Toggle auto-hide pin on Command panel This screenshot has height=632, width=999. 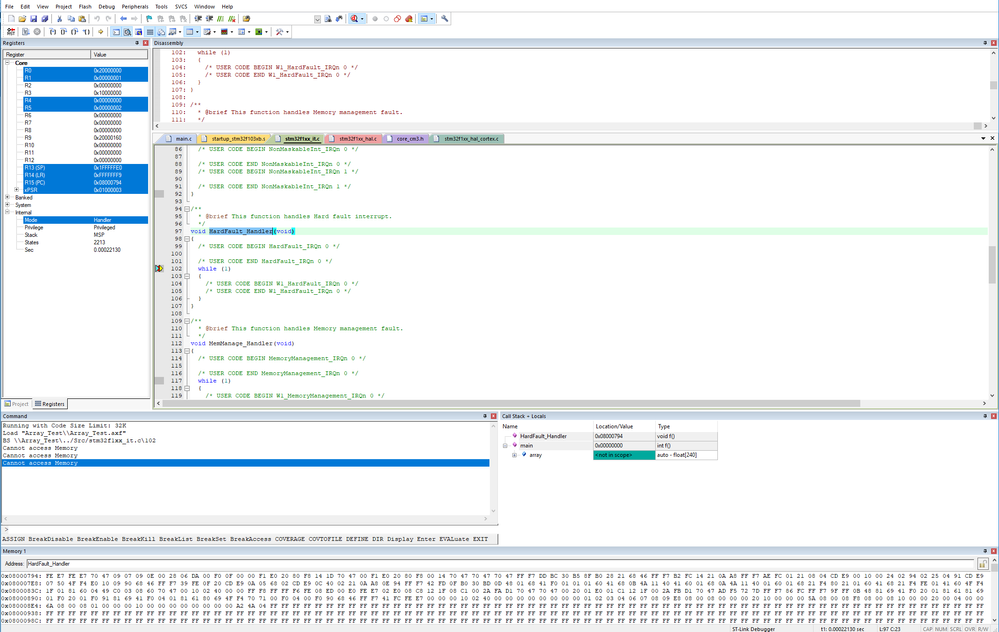coord(485,416)
